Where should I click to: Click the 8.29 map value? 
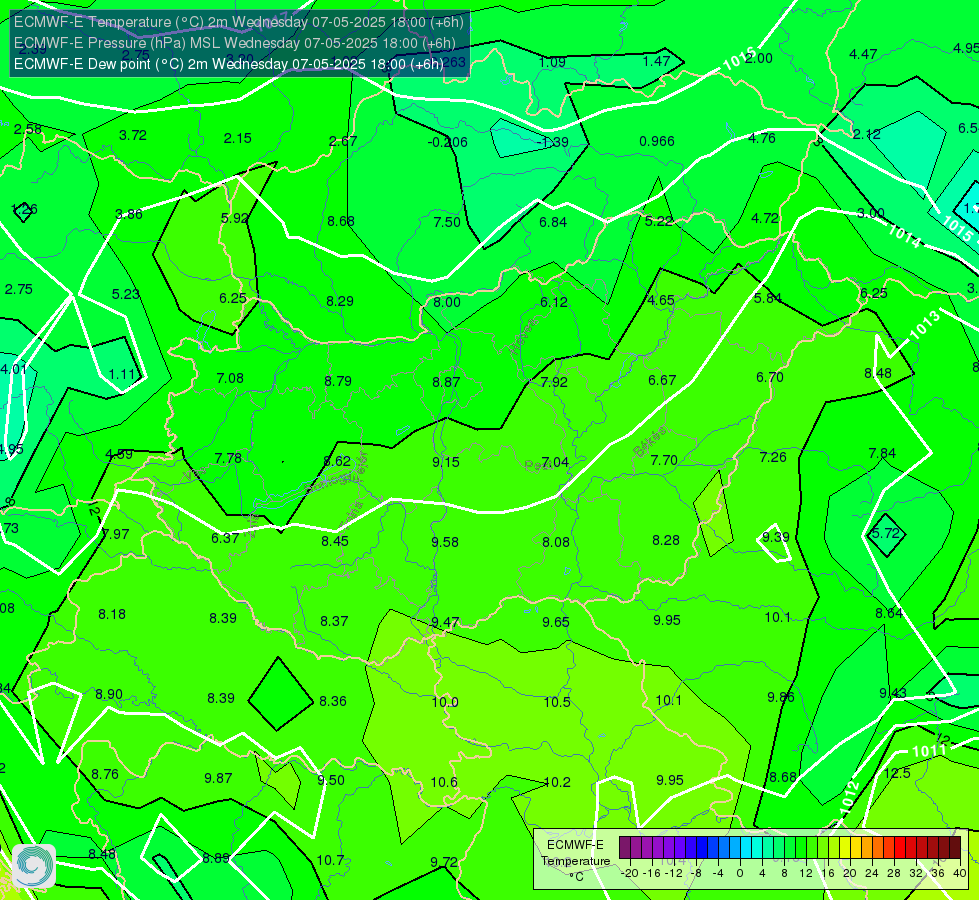click(340, 301)
